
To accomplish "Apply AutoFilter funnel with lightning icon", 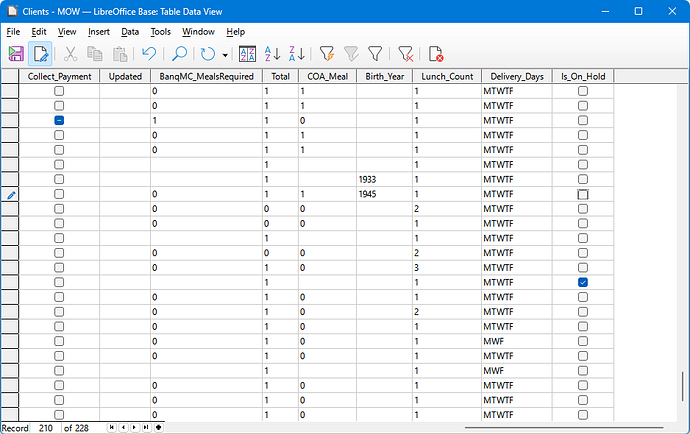I will coord(327,54).
